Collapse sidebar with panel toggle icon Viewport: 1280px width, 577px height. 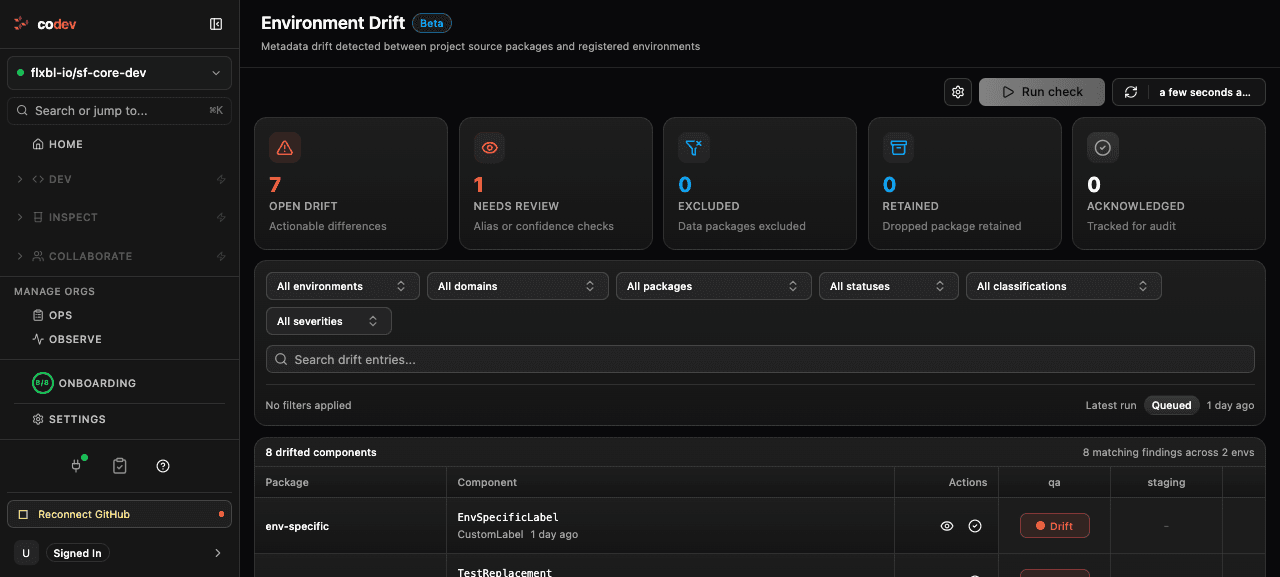coord(216,24)
